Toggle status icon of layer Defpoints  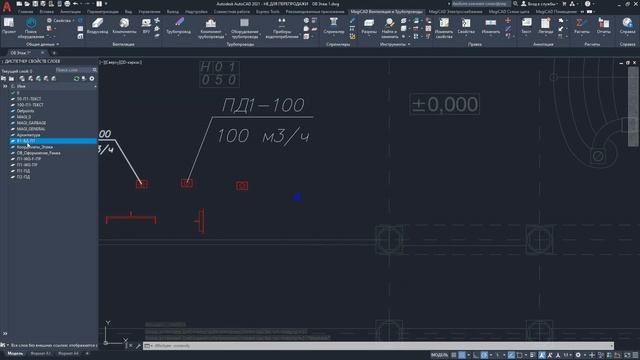click(x=13, y=111)
